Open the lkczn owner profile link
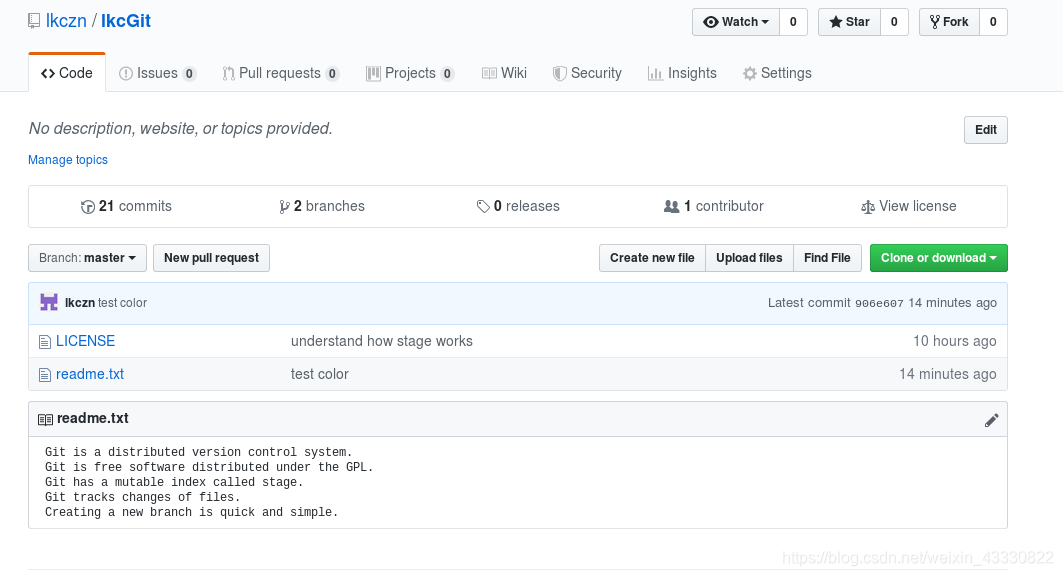Image resolution: width=1063 pixels, height=576 pixels. coord(66,21)
